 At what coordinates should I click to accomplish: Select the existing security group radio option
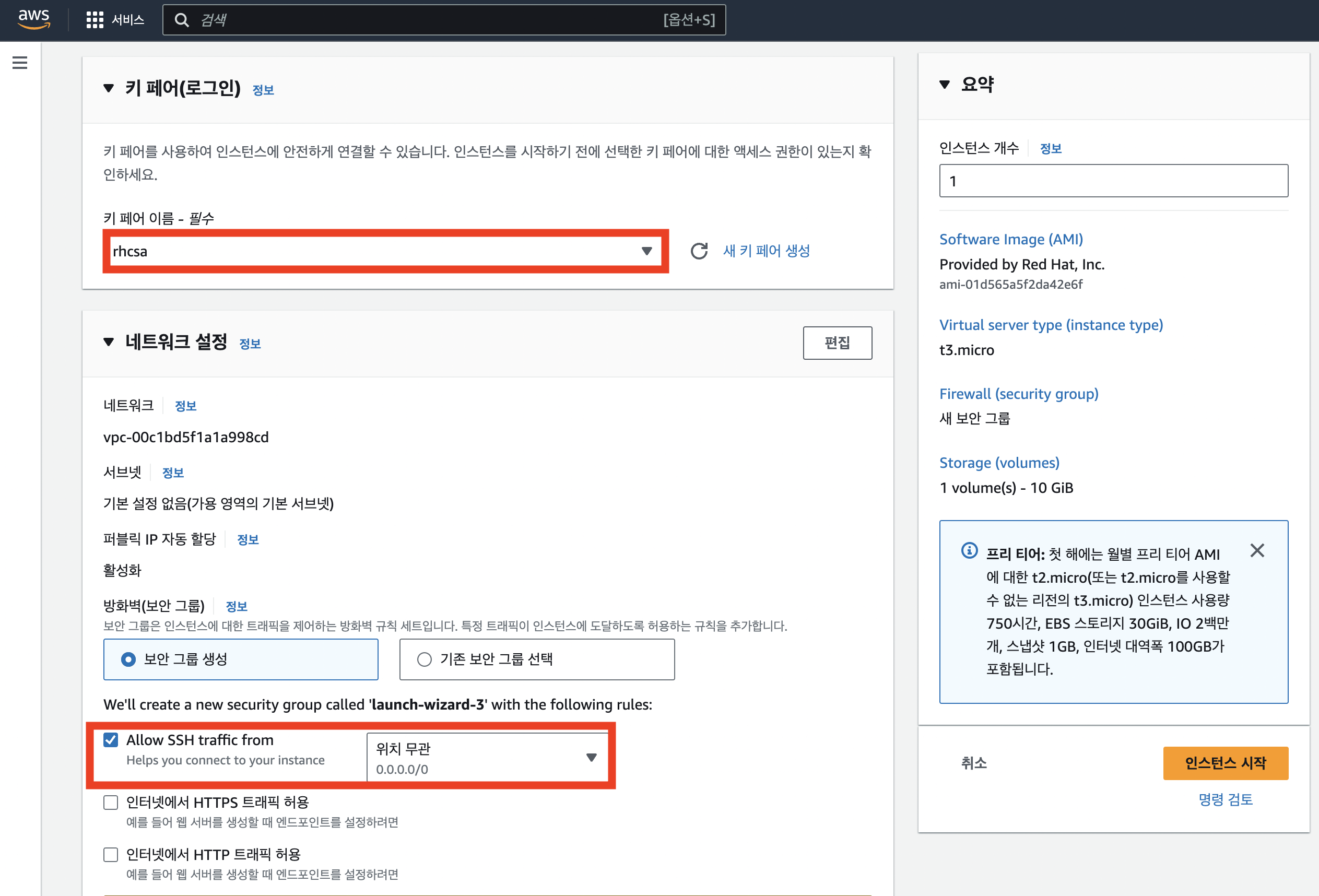click(x=425, y=659)
